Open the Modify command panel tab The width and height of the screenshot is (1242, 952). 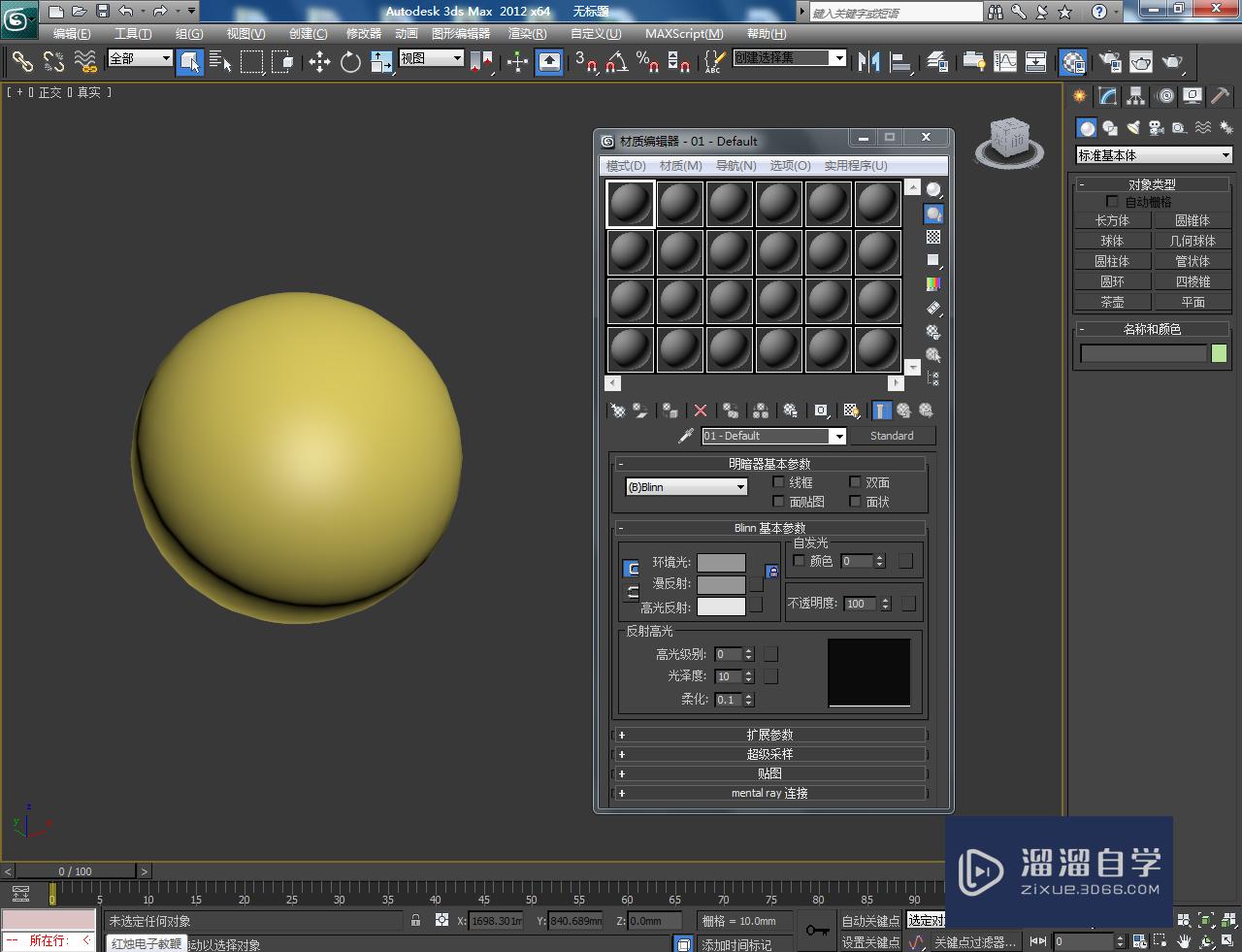1108,96
